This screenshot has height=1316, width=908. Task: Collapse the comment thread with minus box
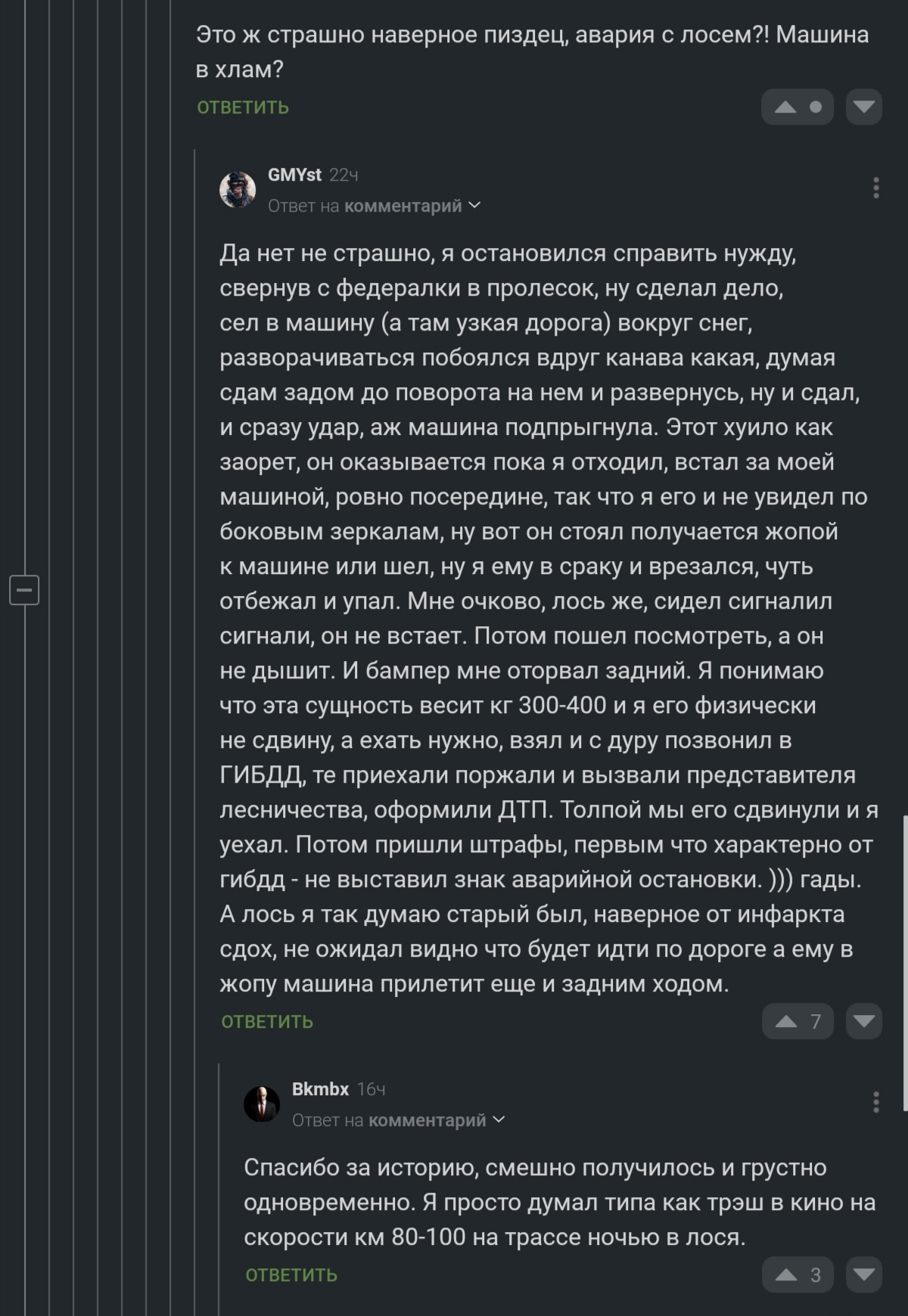tap(24, 589)
